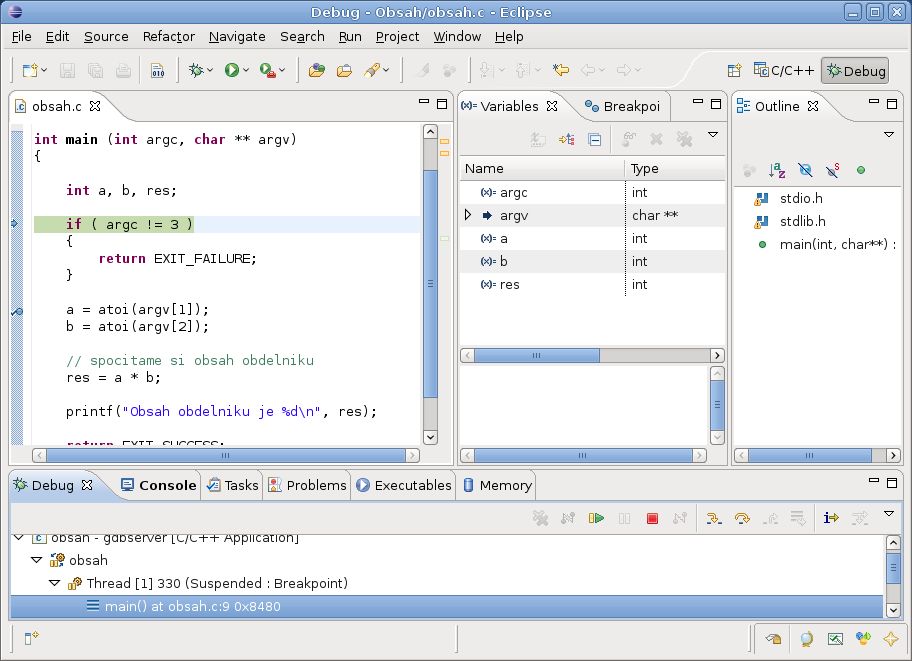Open the Debug launch dropdown arrow
This screenshot has height=661, width=912.
[210, 70]
